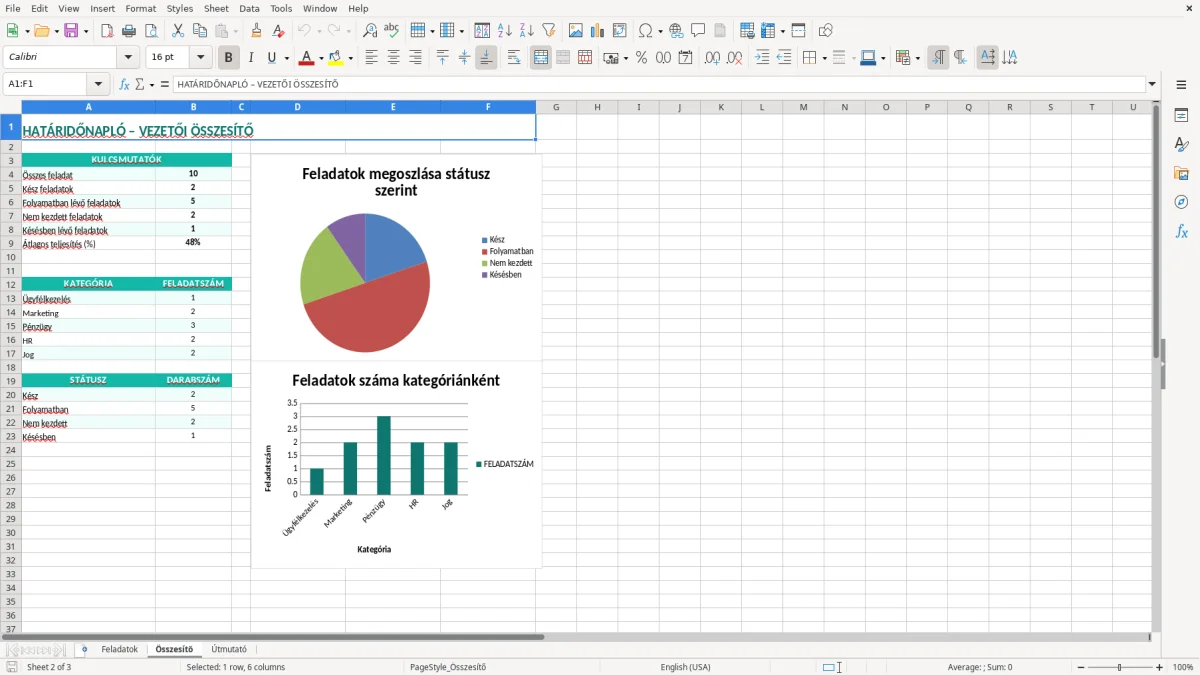
Task: Open sidebar Properties panel
Action: [x=1181, y=115]
